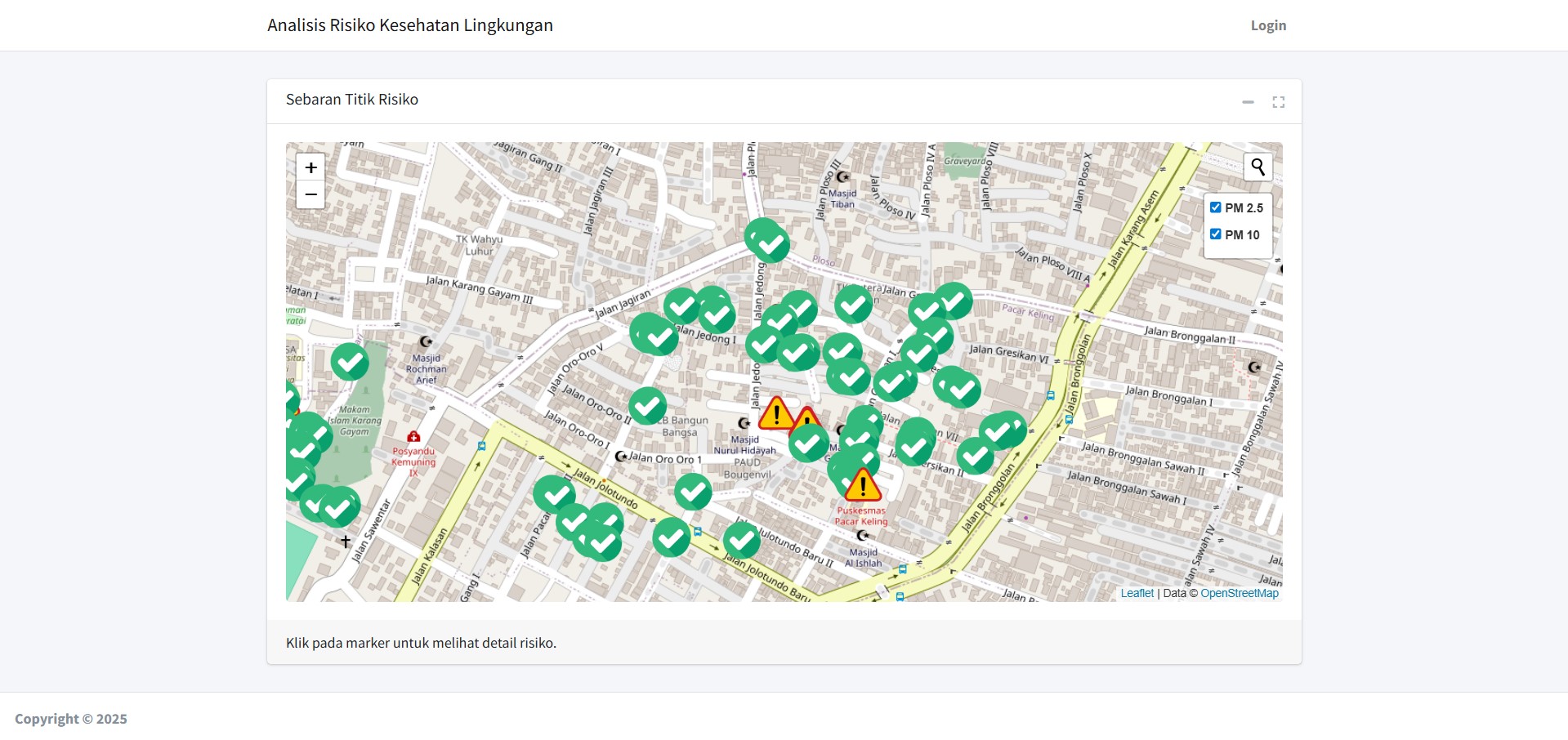Click the Posyandu Kemuning IX map icon
1568x740 pixels.
pyautogui.click(x=413, y=437)
